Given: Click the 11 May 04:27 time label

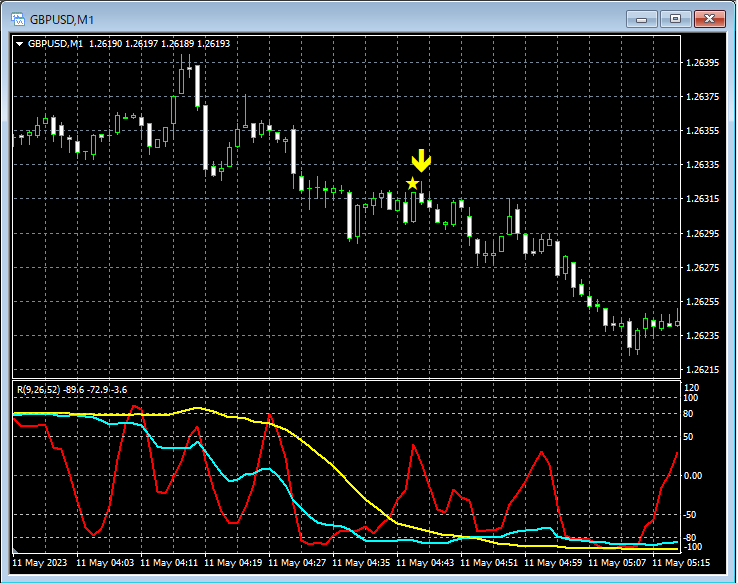Looking at the screenshot, I should coord(297,563).
